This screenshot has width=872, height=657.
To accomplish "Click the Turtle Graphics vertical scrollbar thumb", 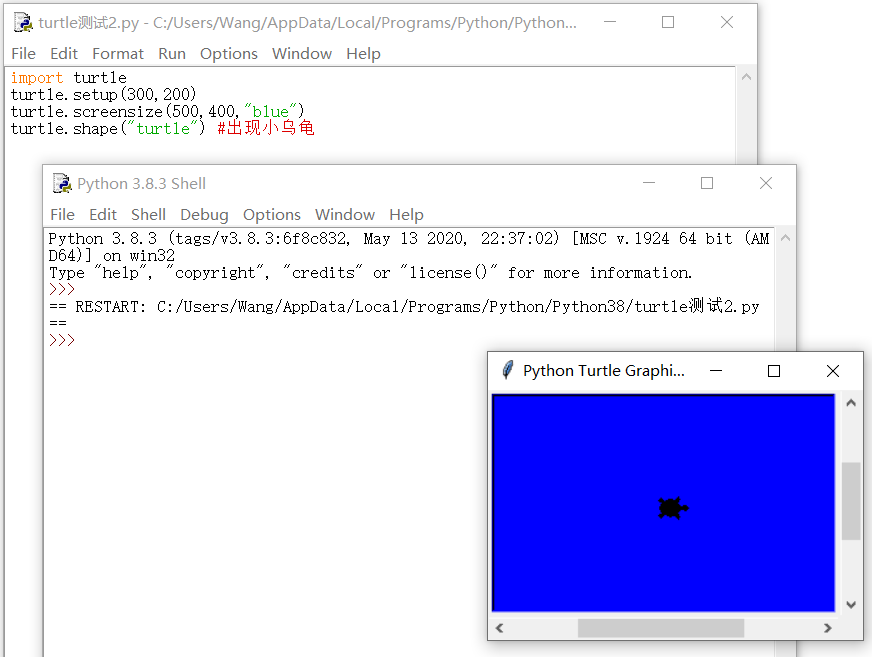I will [x=851, y=501].
